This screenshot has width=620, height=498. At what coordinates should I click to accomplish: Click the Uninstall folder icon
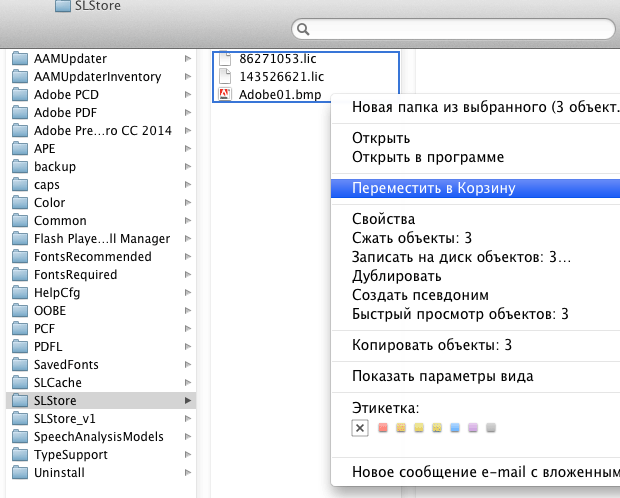(20, 472)
